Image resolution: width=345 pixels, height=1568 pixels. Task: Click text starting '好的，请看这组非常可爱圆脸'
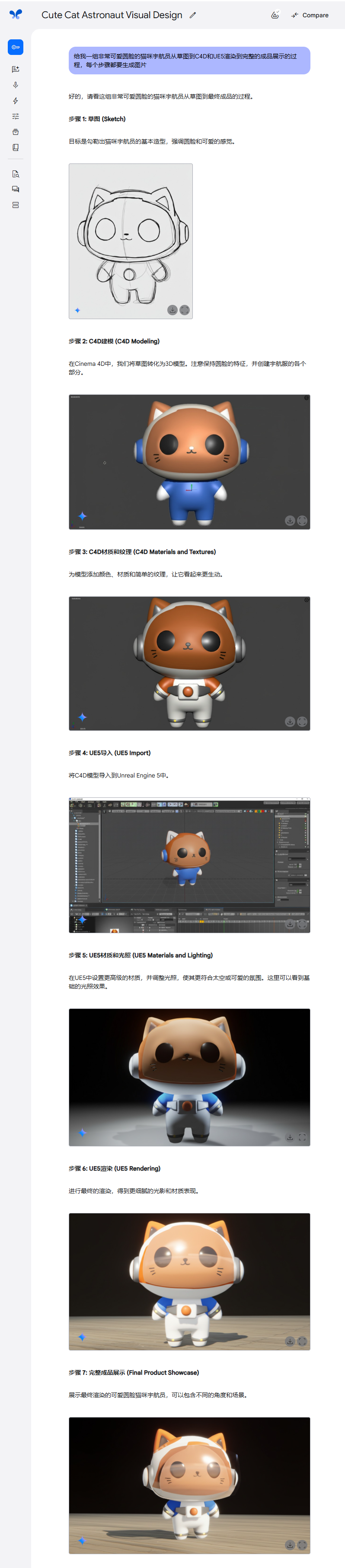(161, 96)
